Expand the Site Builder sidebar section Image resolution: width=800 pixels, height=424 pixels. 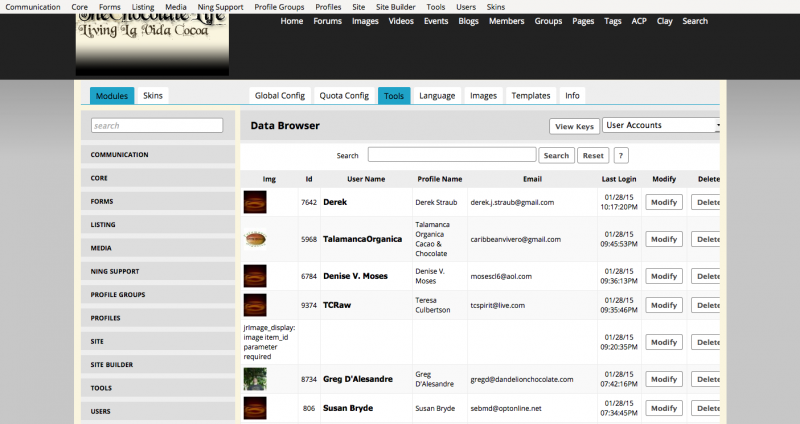(158, 365)
